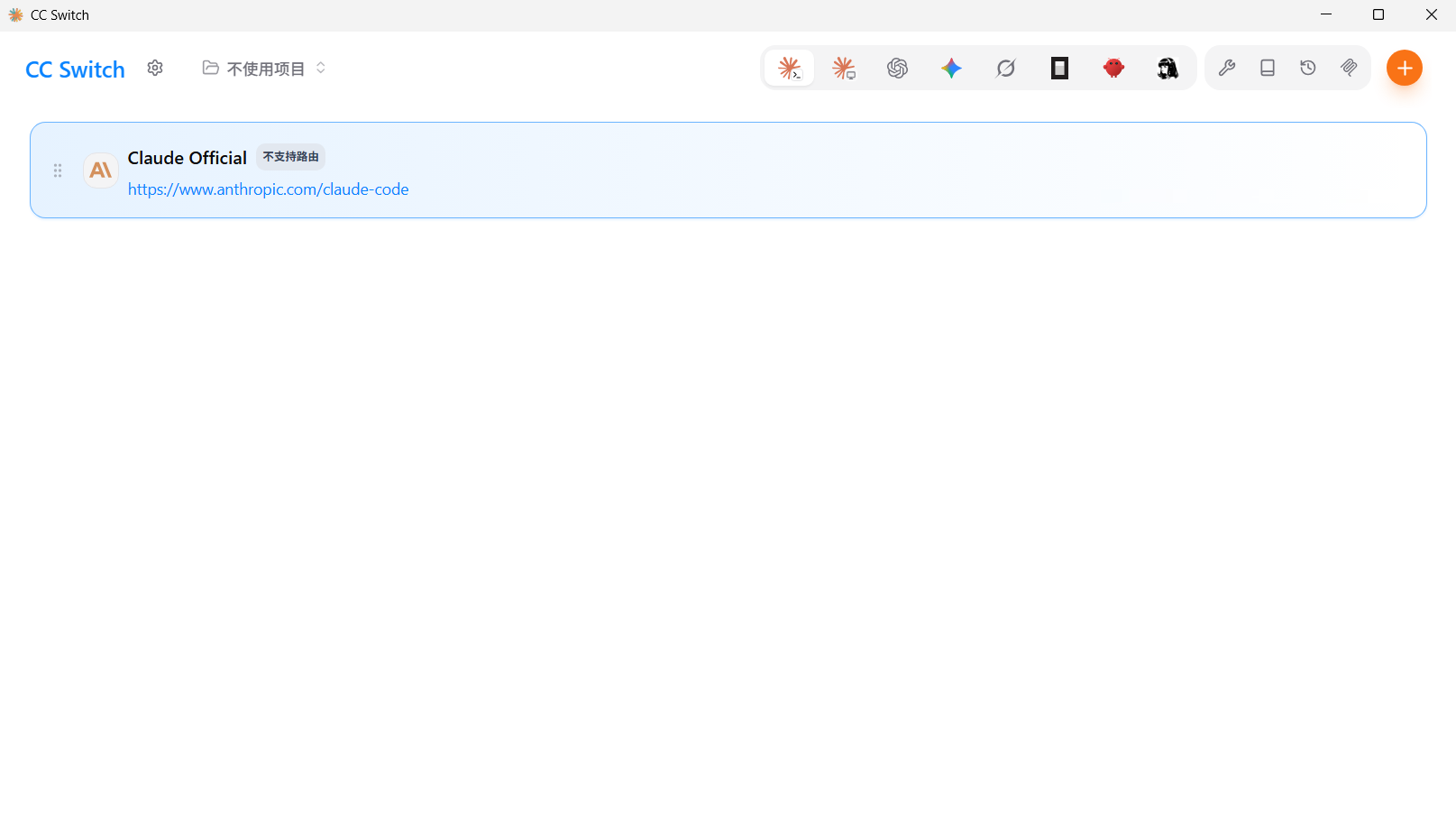Open settings gear next to CC Switch

[x=155, y=69]
